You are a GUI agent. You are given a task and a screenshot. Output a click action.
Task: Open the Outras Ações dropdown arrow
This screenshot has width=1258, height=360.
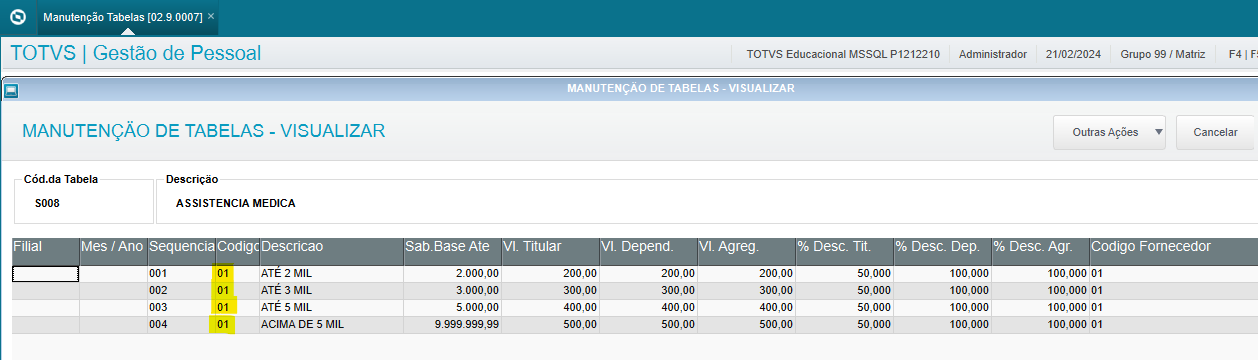[x=1158, y=132]
